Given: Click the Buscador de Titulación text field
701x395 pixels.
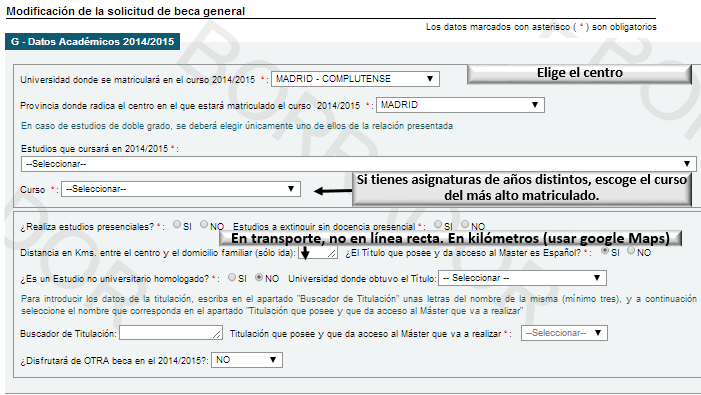Looking at the screenshot, I should click(171, 332).
